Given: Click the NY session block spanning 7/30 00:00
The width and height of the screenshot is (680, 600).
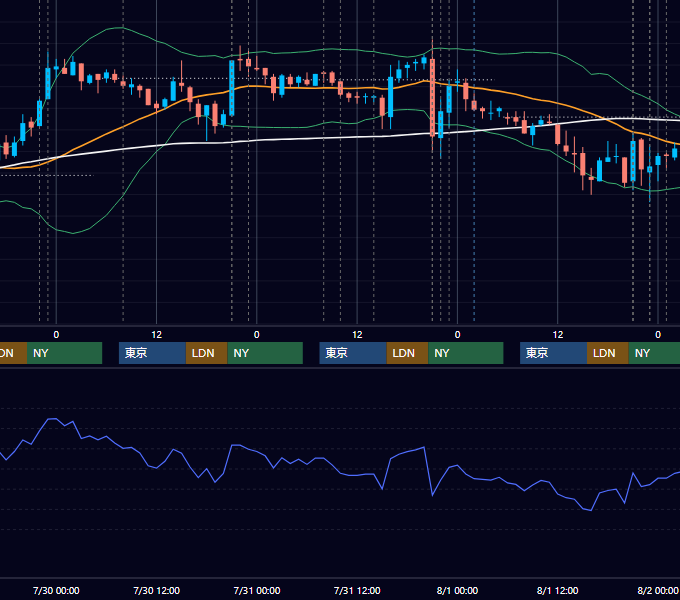Looking at the screenshot, I should click(x=64, y=353).
